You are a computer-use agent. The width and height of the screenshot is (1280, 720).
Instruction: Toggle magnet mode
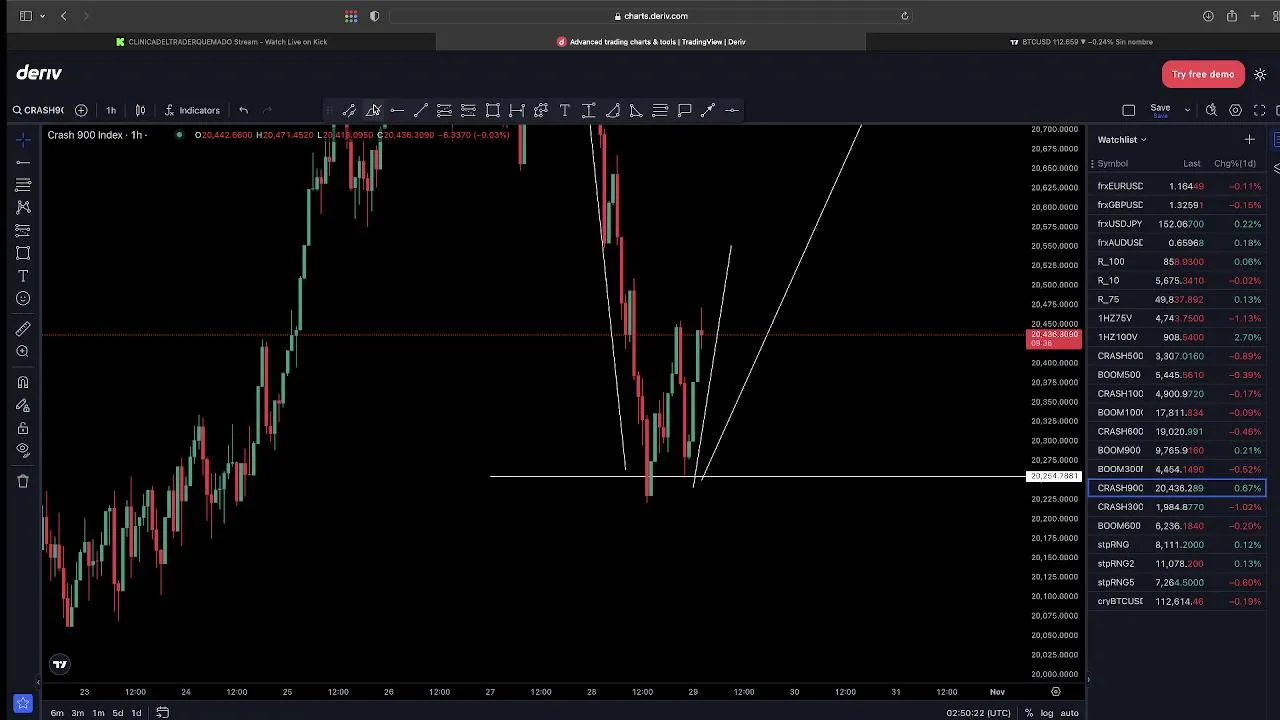coord(23,382)
